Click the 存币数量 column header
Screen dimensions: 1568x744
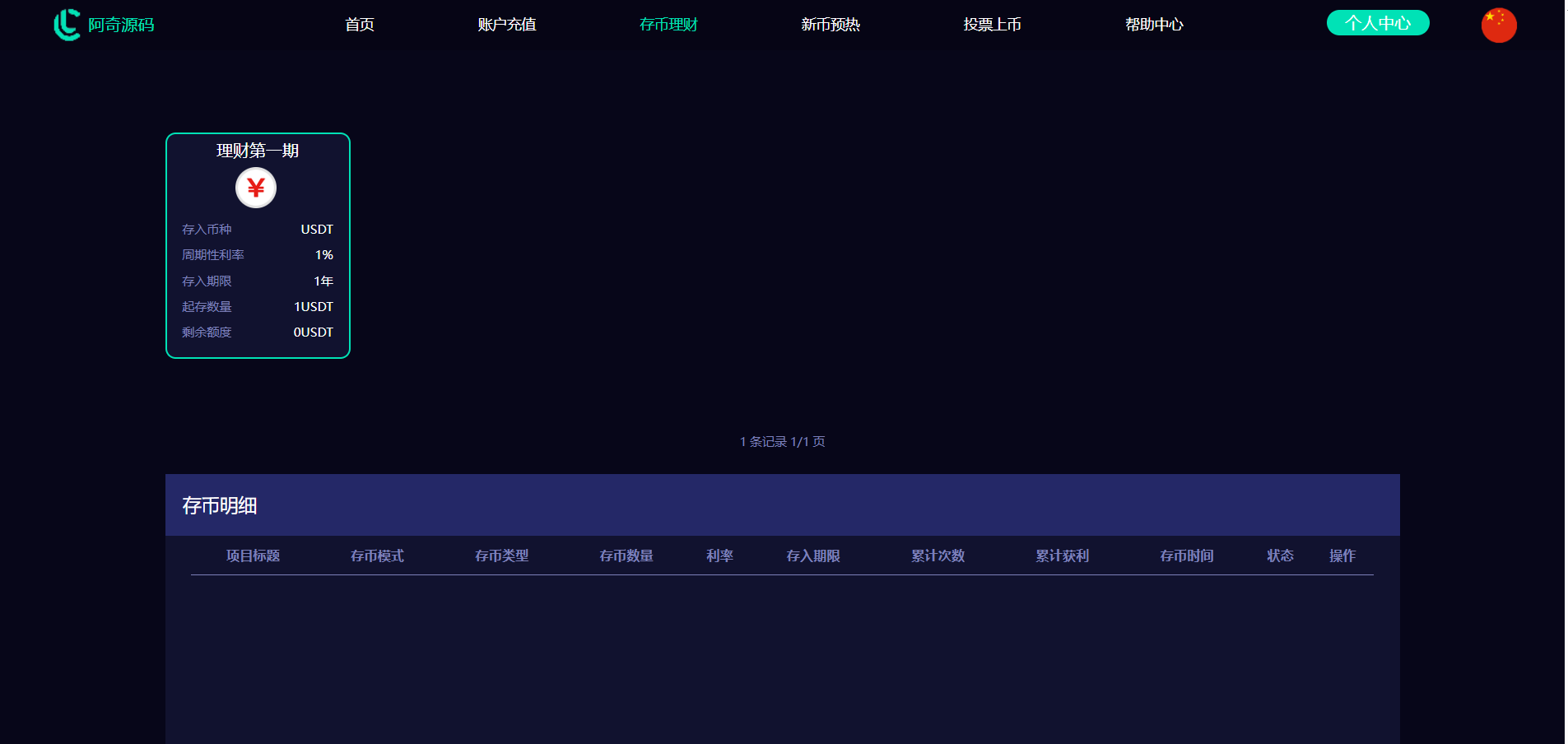tap(626, 556)
